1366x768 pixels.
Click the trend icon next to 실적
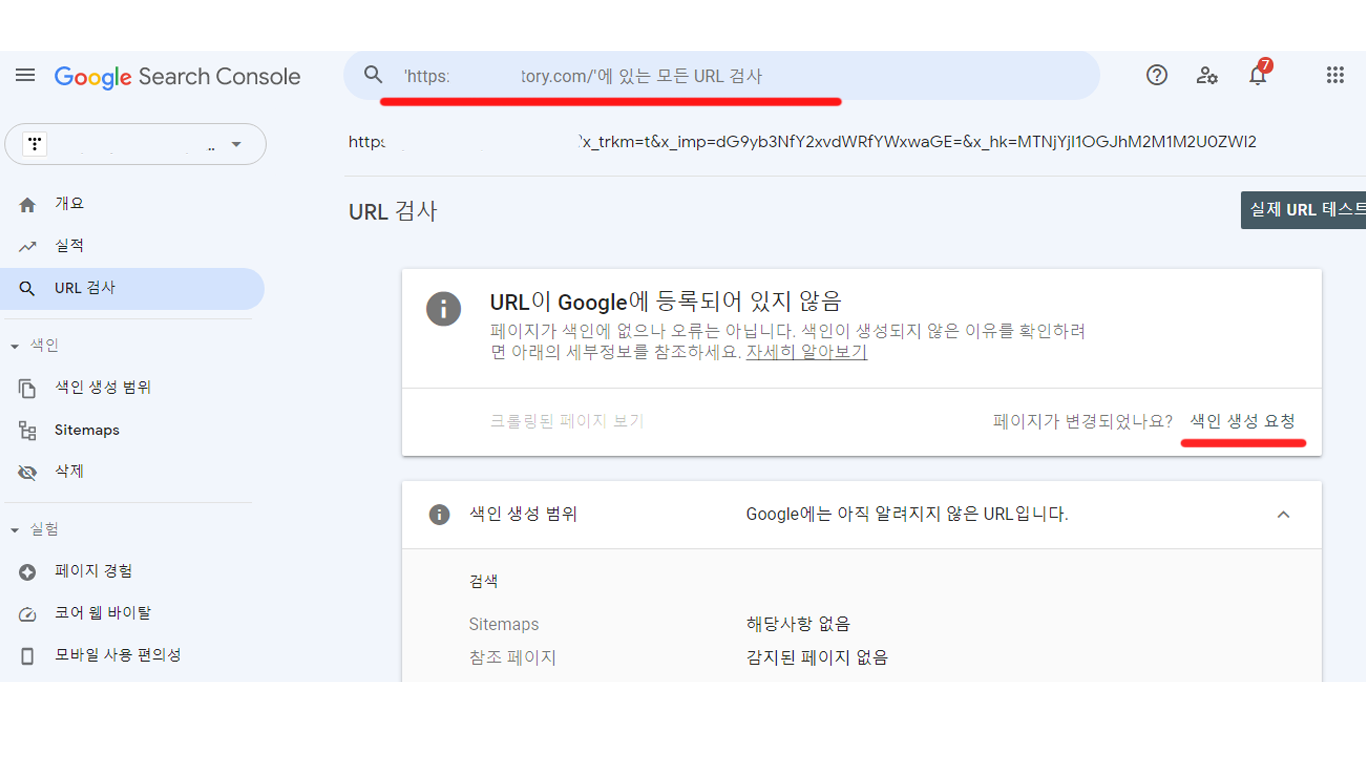[x=28, y=246]
